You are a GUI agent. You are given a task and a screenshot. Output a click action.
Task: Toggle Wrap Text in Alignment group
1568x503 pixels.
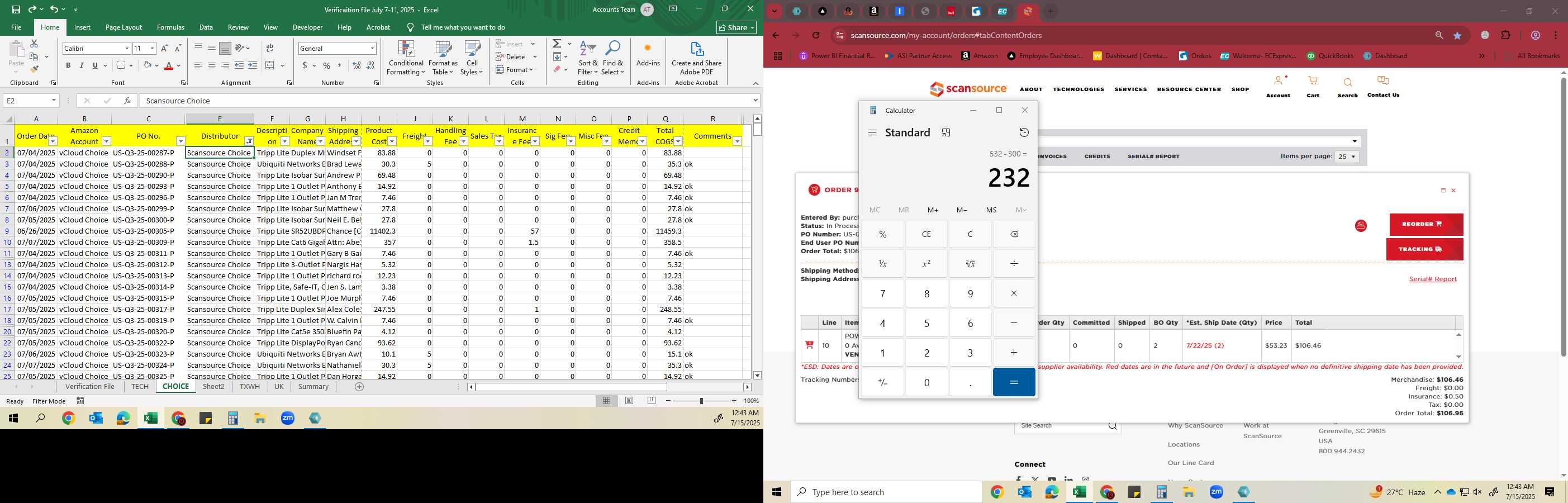(x=270, y=48)
